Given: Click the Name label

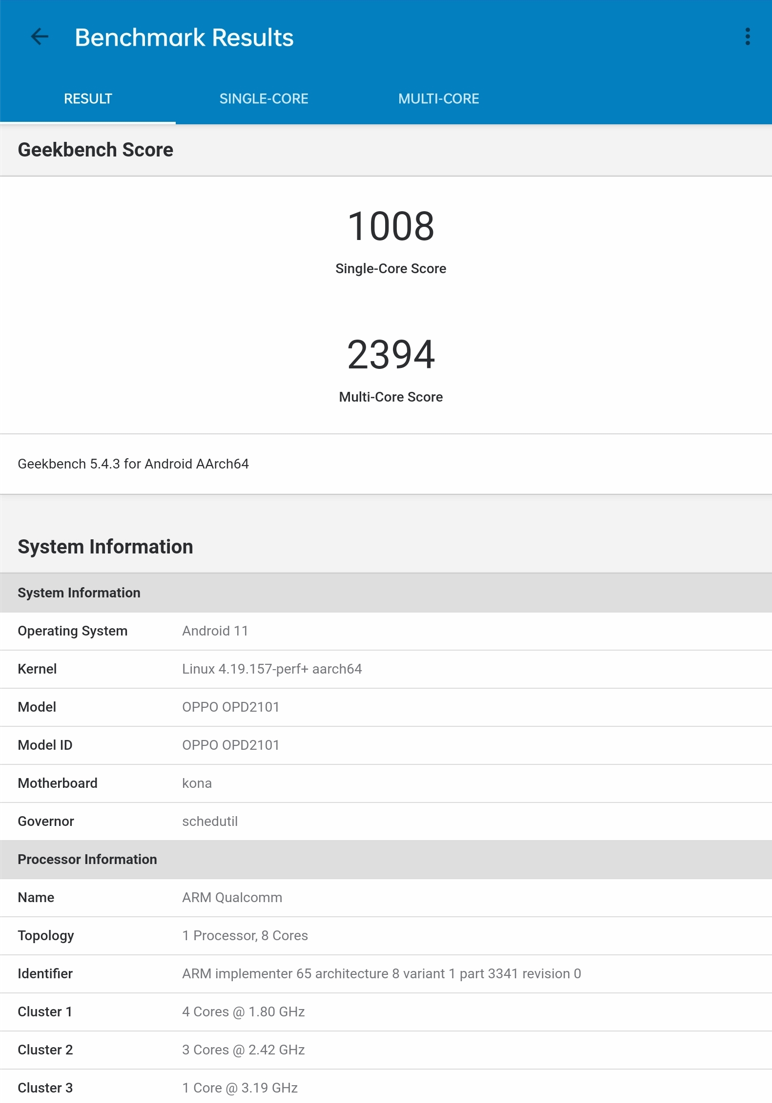Looking at the screenshot, I should (x=36, y=898).
